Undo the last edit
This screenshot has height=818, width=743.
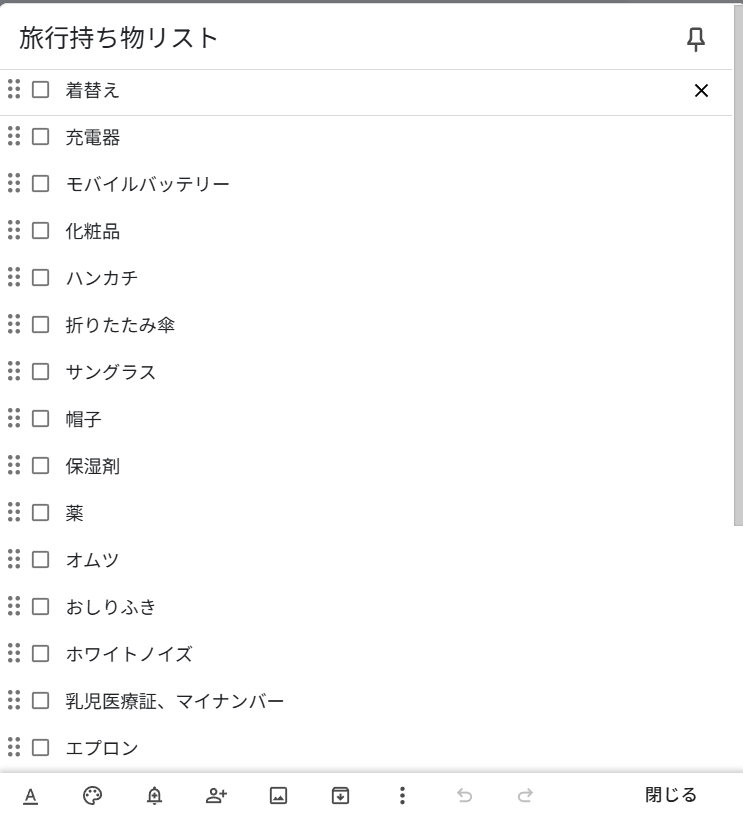click(x=464, y=796)
